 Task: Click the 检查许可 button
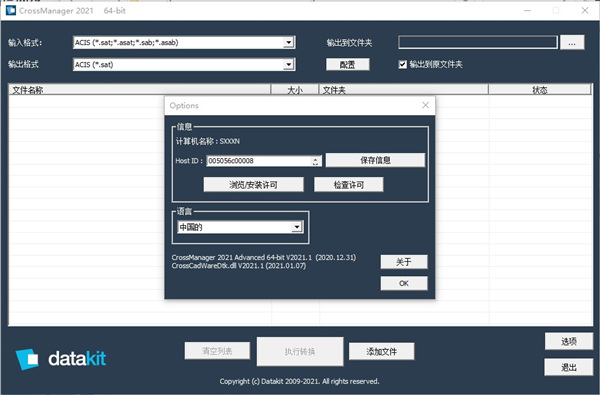coord(349,184)
